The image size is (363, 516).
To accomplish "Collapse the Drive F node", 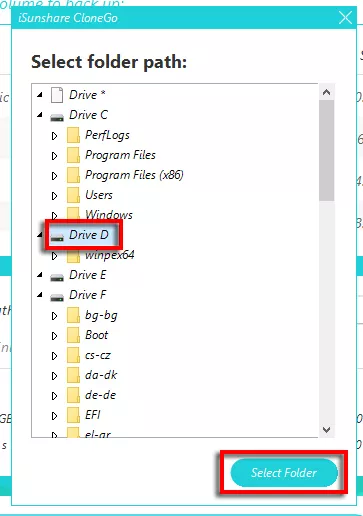I will (x=40, y=295).
